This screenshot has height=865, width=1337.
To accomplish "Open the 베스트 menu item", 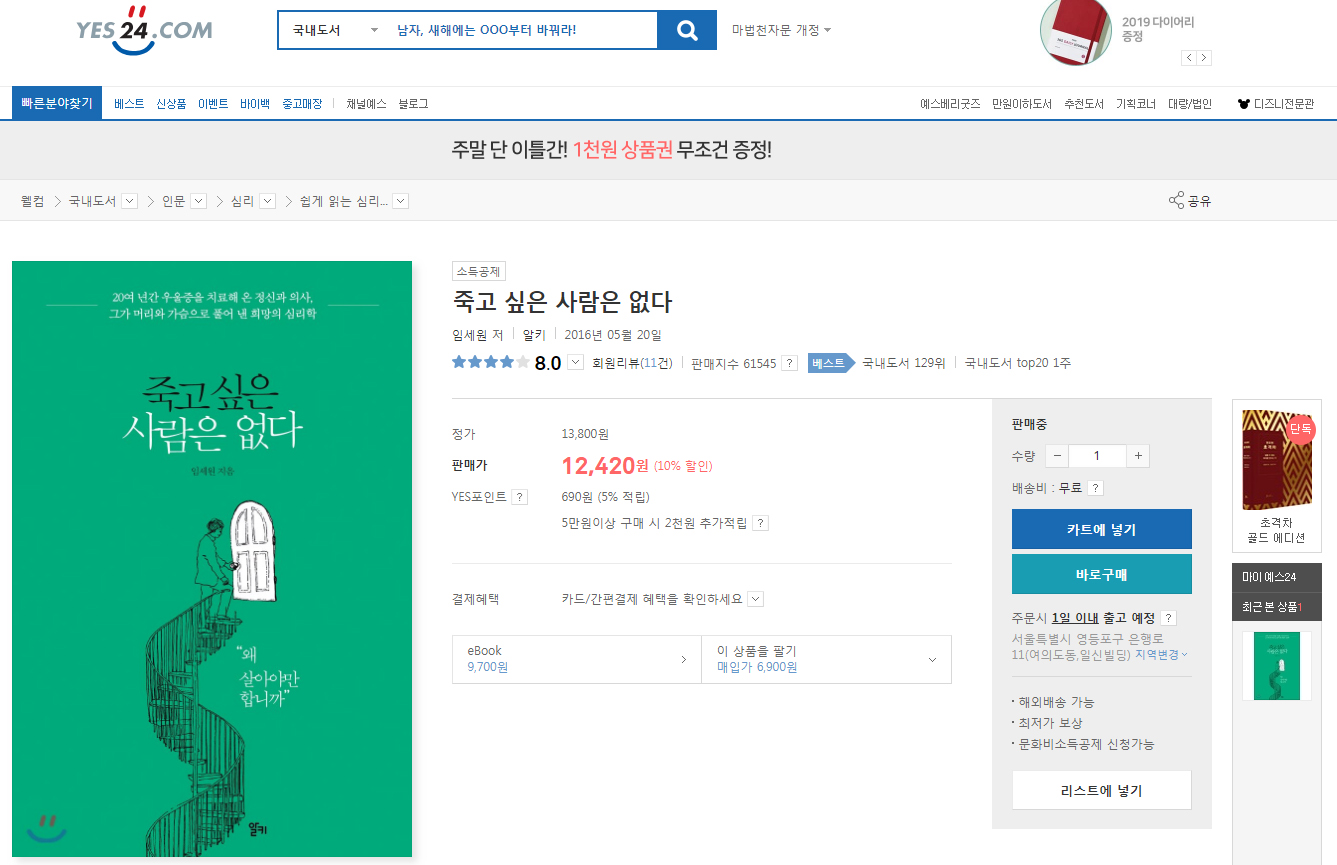I will (x=129, y=104).
